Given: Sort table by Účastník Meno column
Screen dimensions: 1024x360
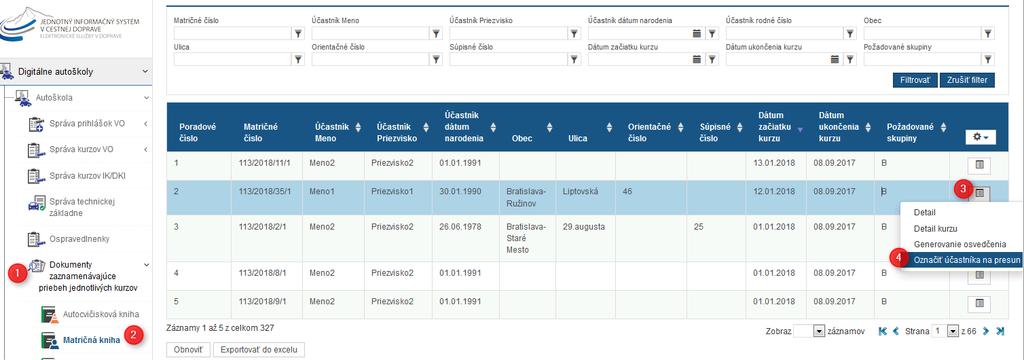Looking at the screenshot, I should click(x=357, y=127).
